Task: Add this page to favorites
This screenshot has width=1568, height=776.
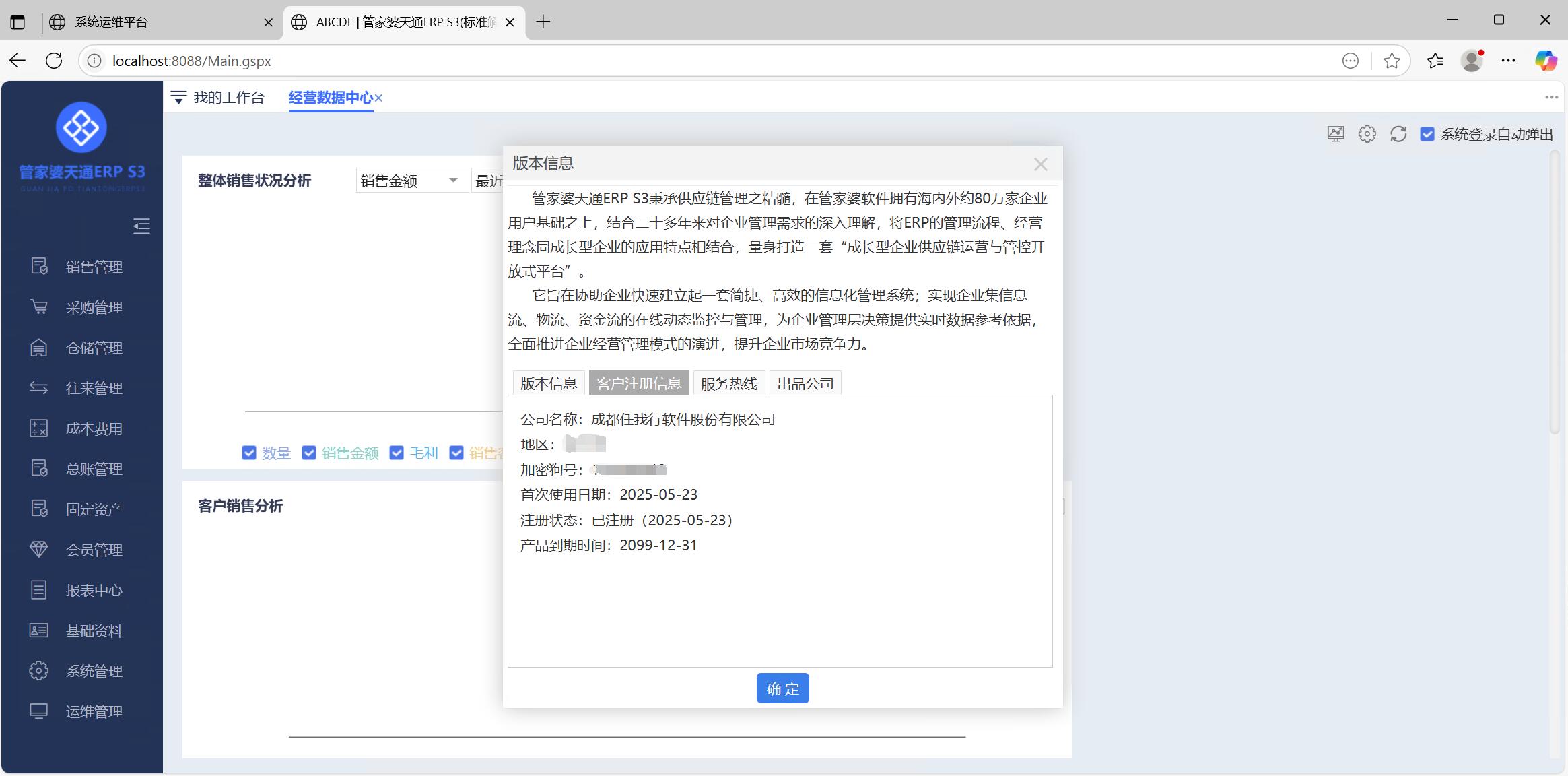Action: point(1392,61)
